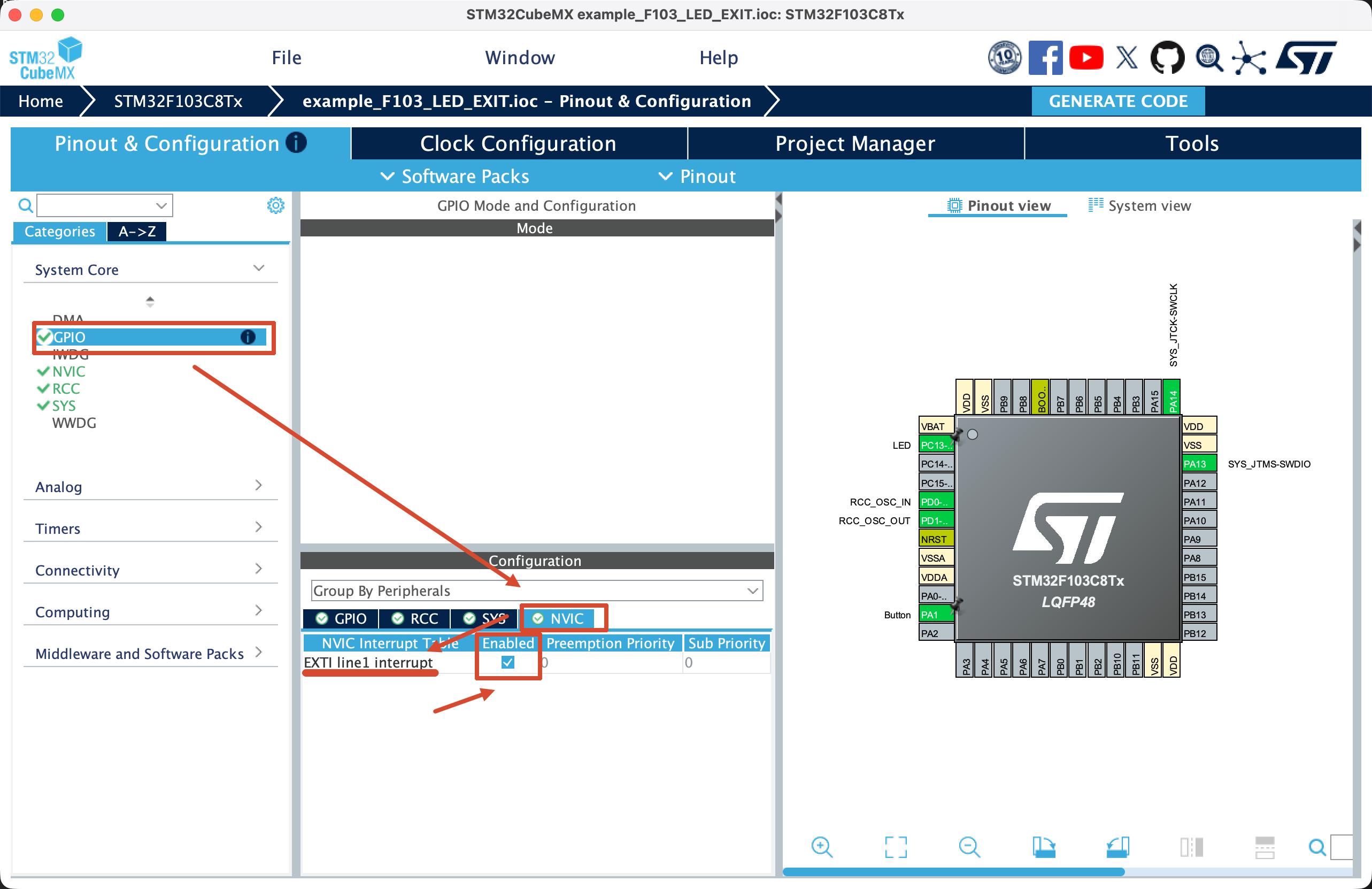
Task: Fit the chip pinout to view
Action: pos(895,847)
